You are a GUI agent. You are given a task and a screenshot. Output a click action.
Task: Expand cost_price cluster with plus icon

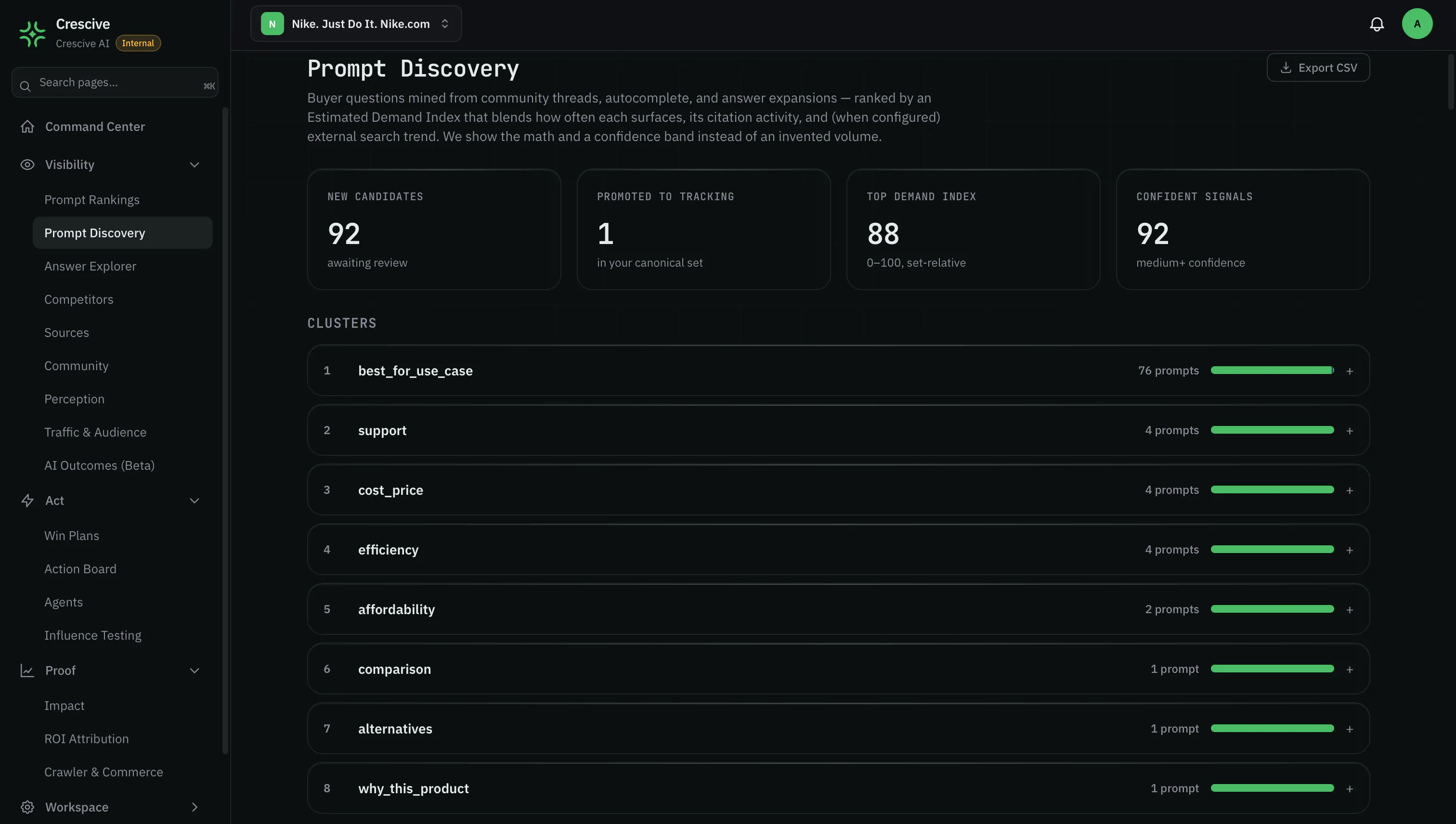coord(1350,490)
